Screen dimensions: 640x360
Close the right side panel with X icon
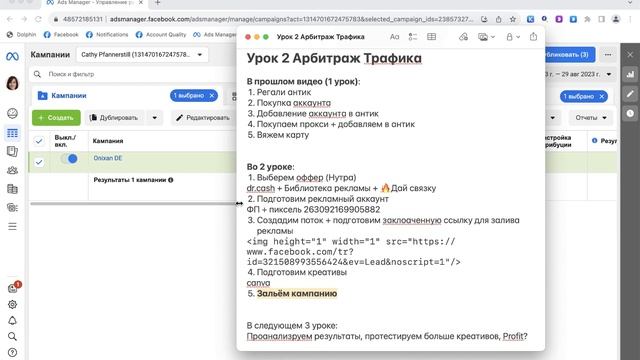630,54
